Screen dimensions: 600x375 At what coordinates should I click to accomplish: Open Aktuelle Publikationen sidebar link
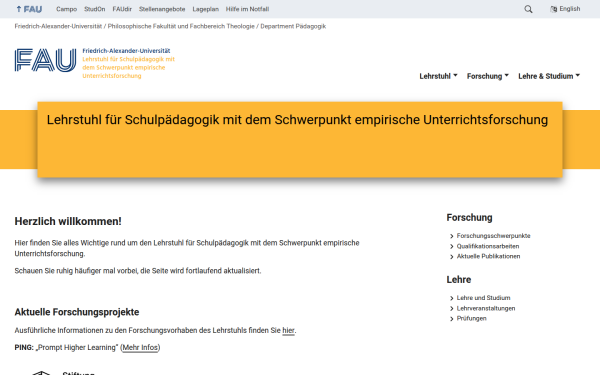(x=488, y=256)
